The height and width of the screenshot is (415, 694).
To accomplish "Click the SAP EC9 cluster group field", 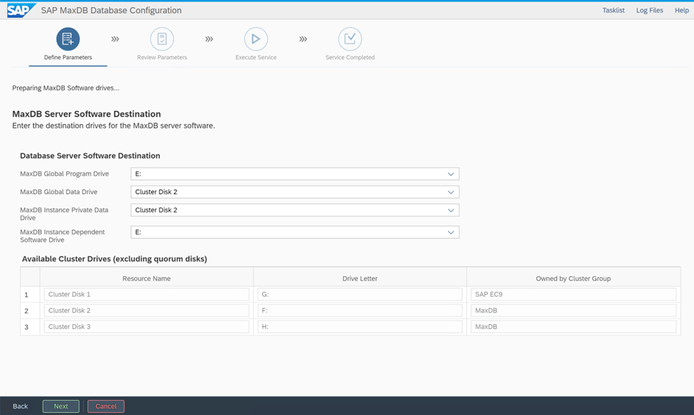I will click(574, 294).
